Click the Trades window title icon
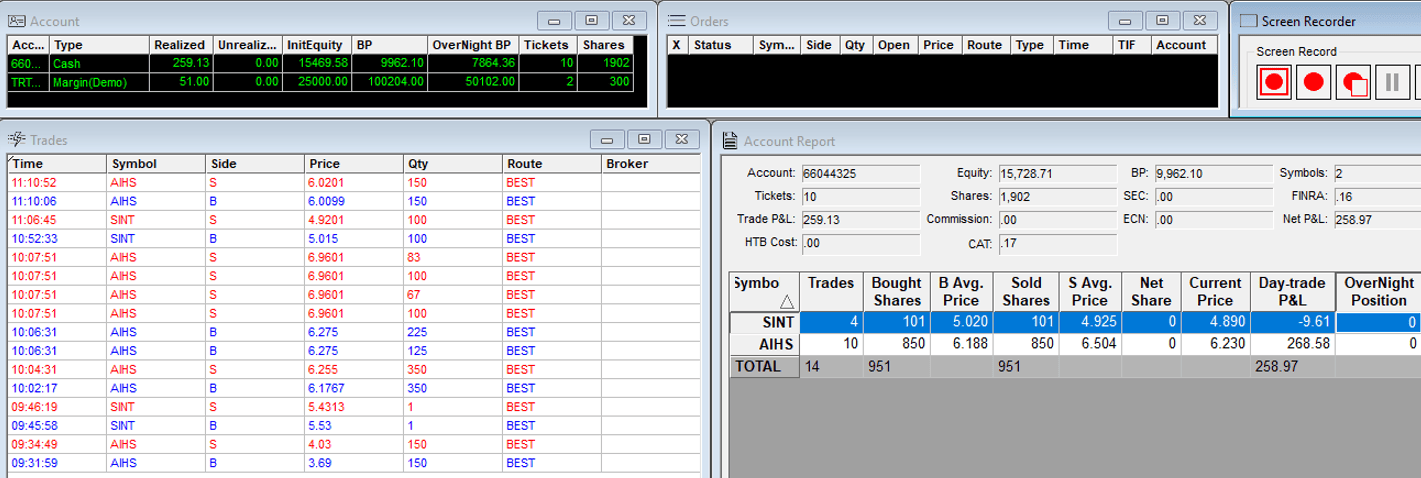Viewport: 1421px width, 478px height. 17,140
